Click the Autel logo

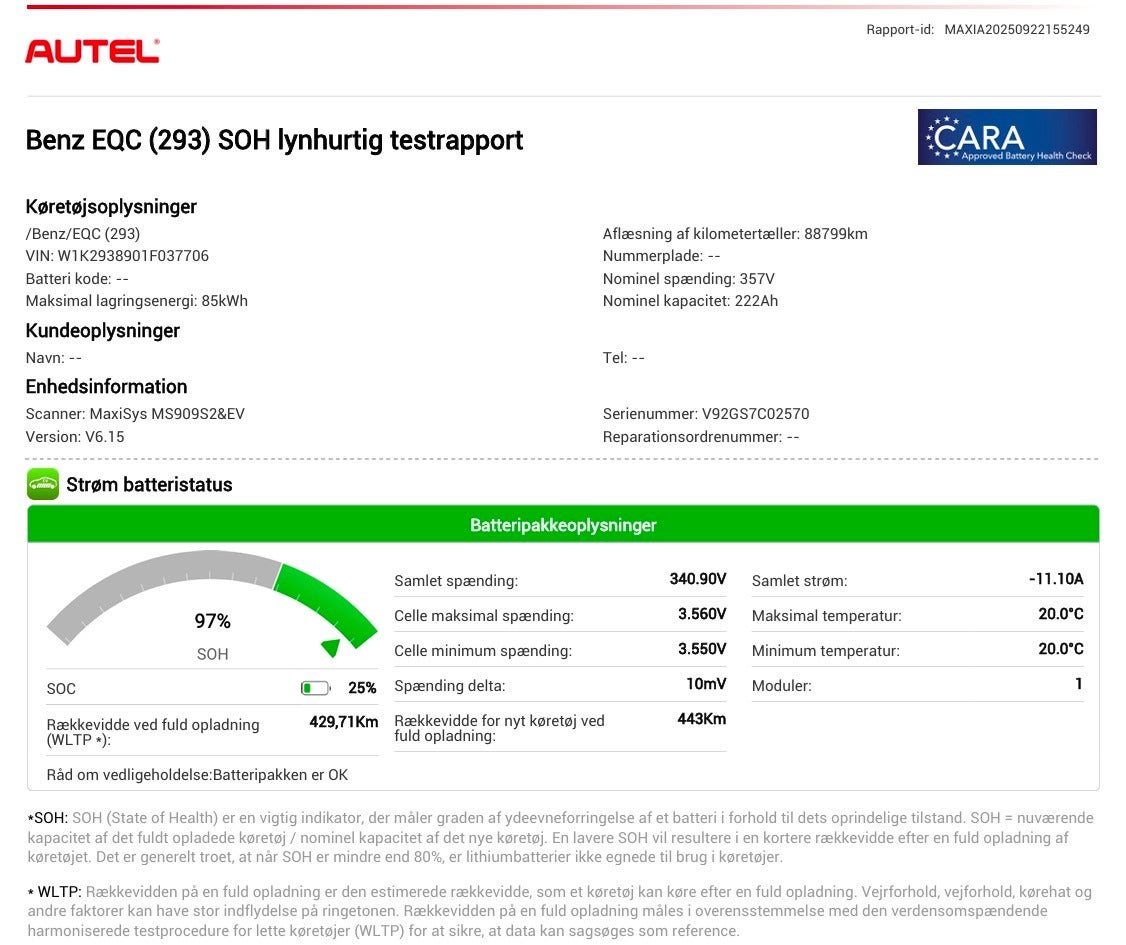92,51
